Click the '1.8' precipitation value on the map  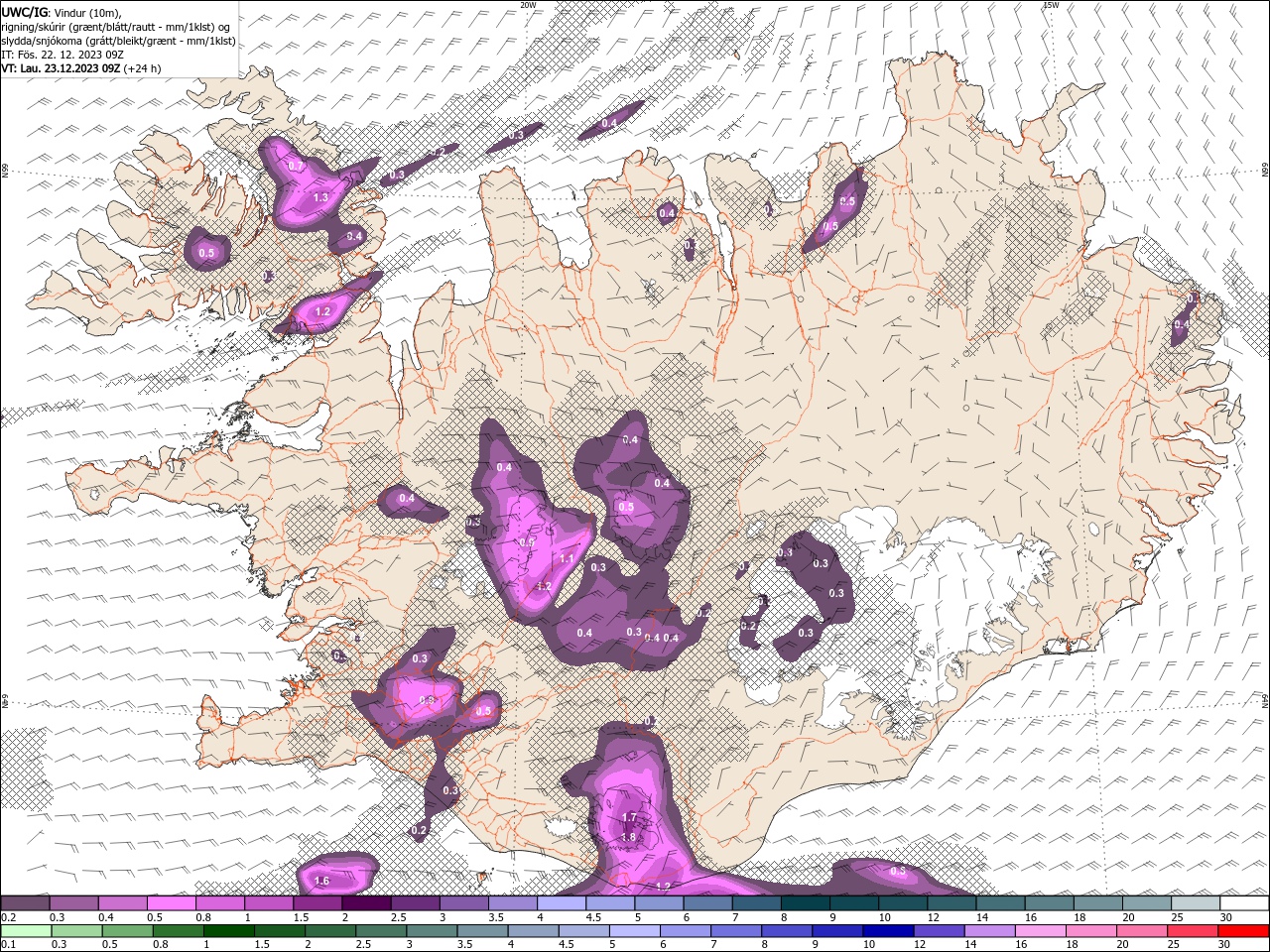[x=628, y=837]
